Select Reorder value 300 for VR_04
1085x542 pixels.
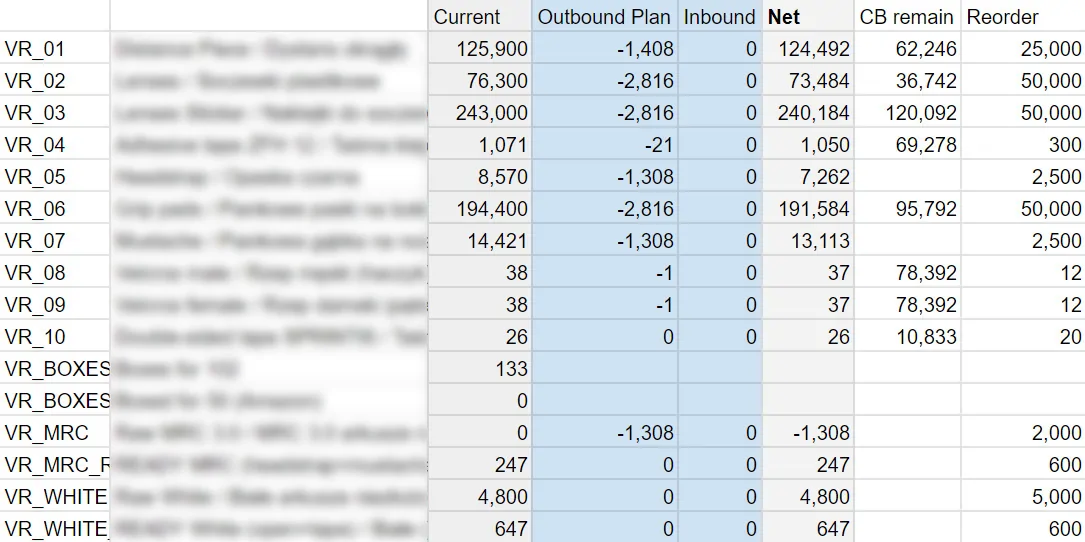tap(1021, 145)
